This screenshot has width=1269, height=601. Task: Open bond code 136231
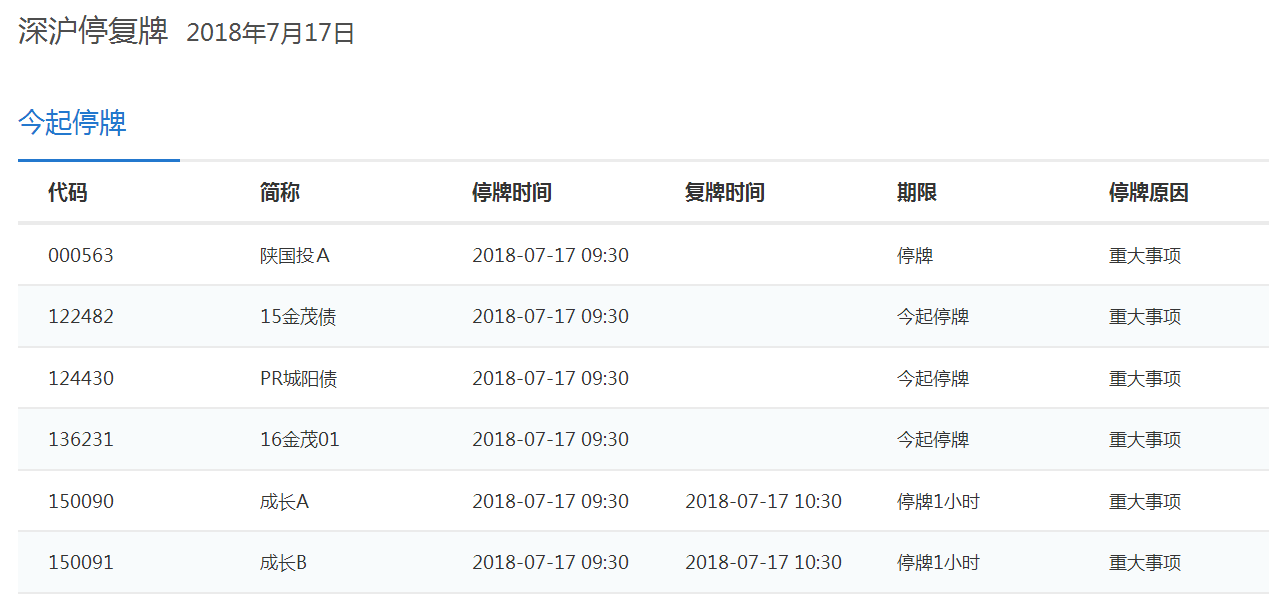[x=81, y=440]
